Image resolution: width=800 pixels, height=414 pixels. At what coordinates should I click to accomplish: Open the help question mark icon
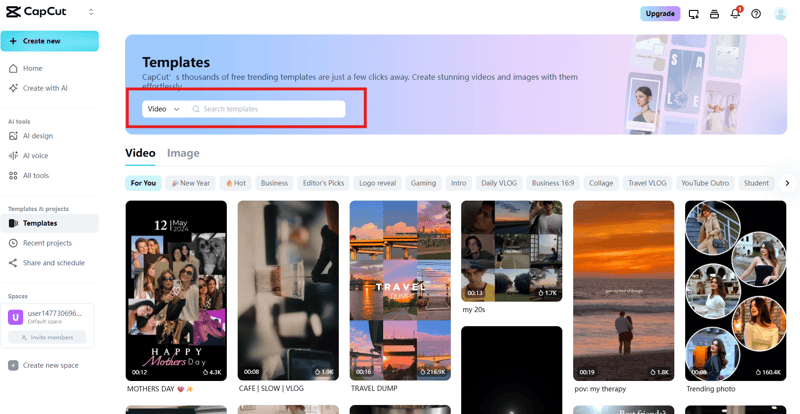click(x=756, y=14)
